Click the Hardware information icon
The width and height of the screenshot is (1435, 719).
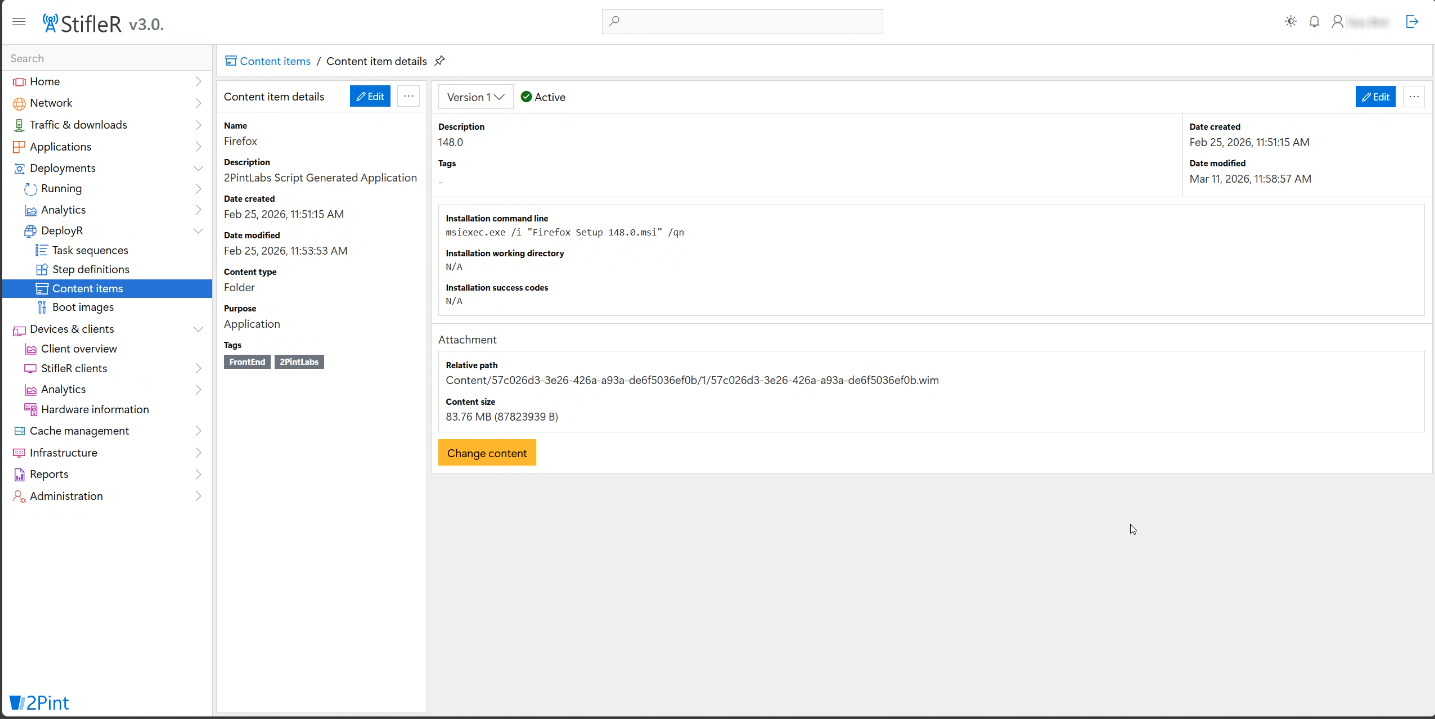[31, 409]
